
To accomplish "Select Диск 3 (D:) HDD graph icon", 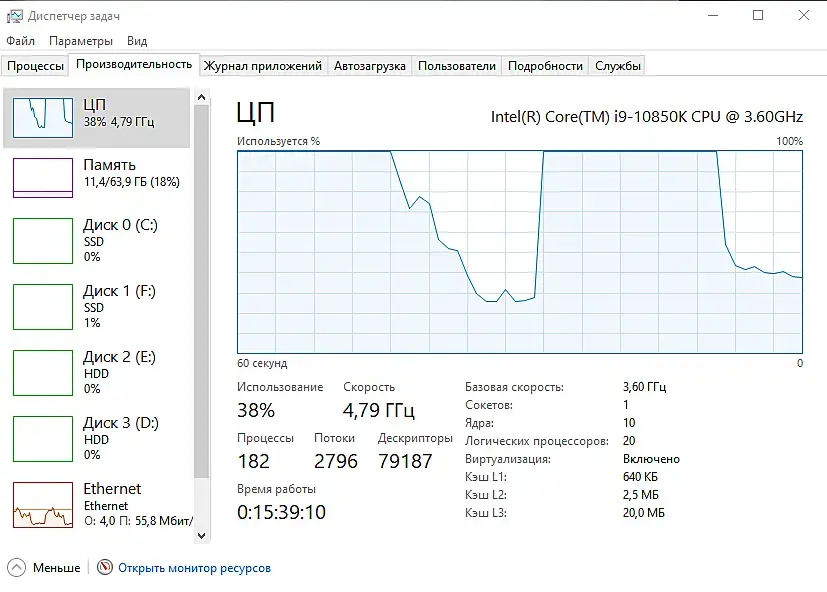I will (43, 438).
